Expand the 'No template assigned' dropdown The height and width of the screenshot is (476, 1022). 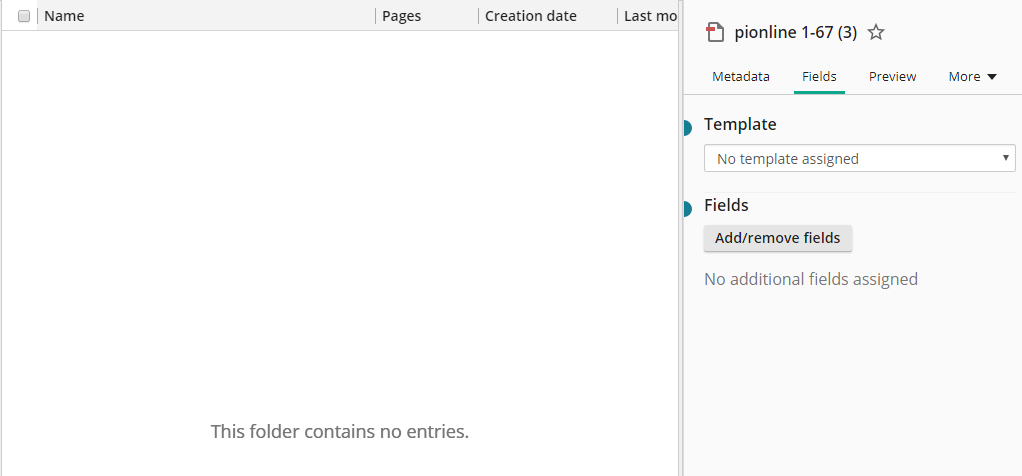click(859, 159)
